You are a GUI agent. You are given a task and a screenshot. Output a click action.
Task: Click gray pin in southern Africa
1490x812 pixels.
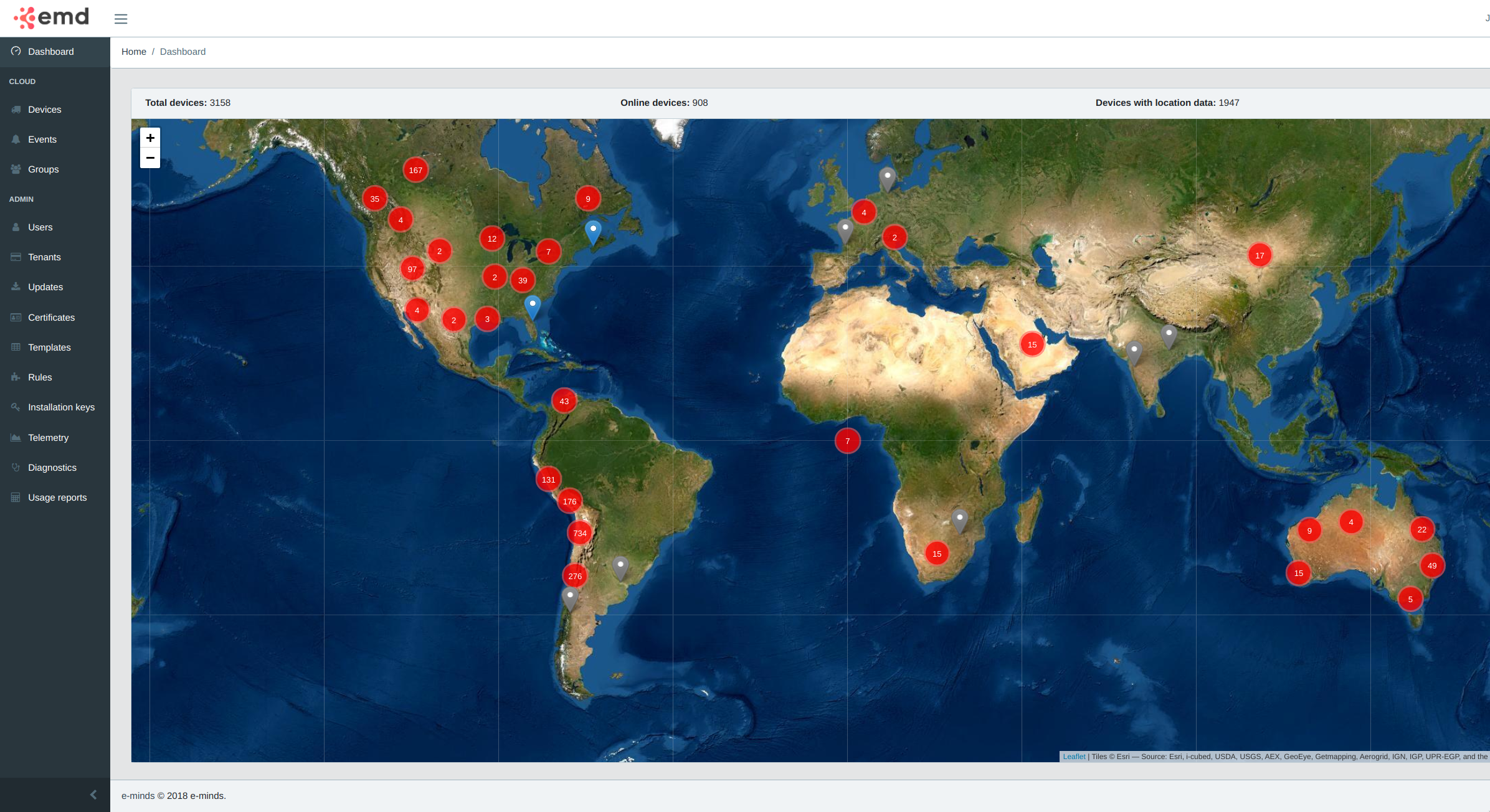point(960,520)
